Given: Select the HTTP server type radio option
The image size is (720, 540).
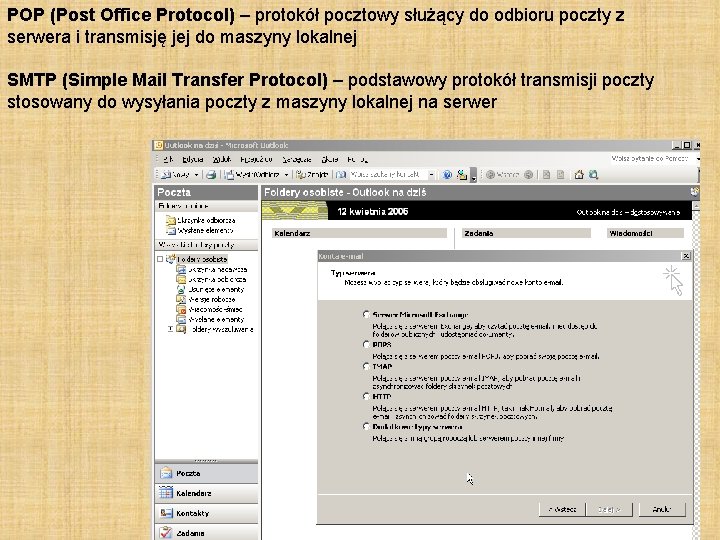Looking at the screenshot, I should (366, 396).
